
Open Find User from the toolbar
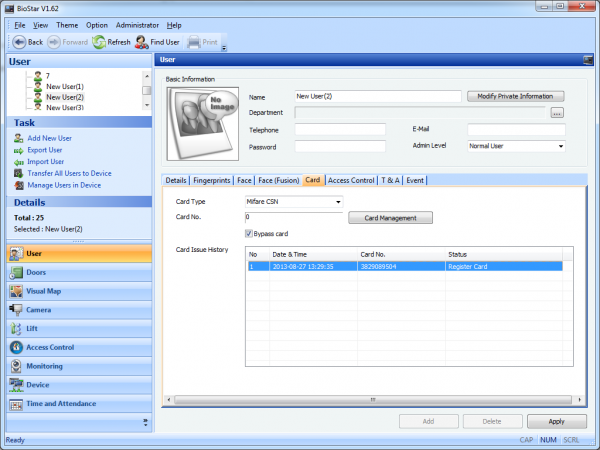click(143, 42)
